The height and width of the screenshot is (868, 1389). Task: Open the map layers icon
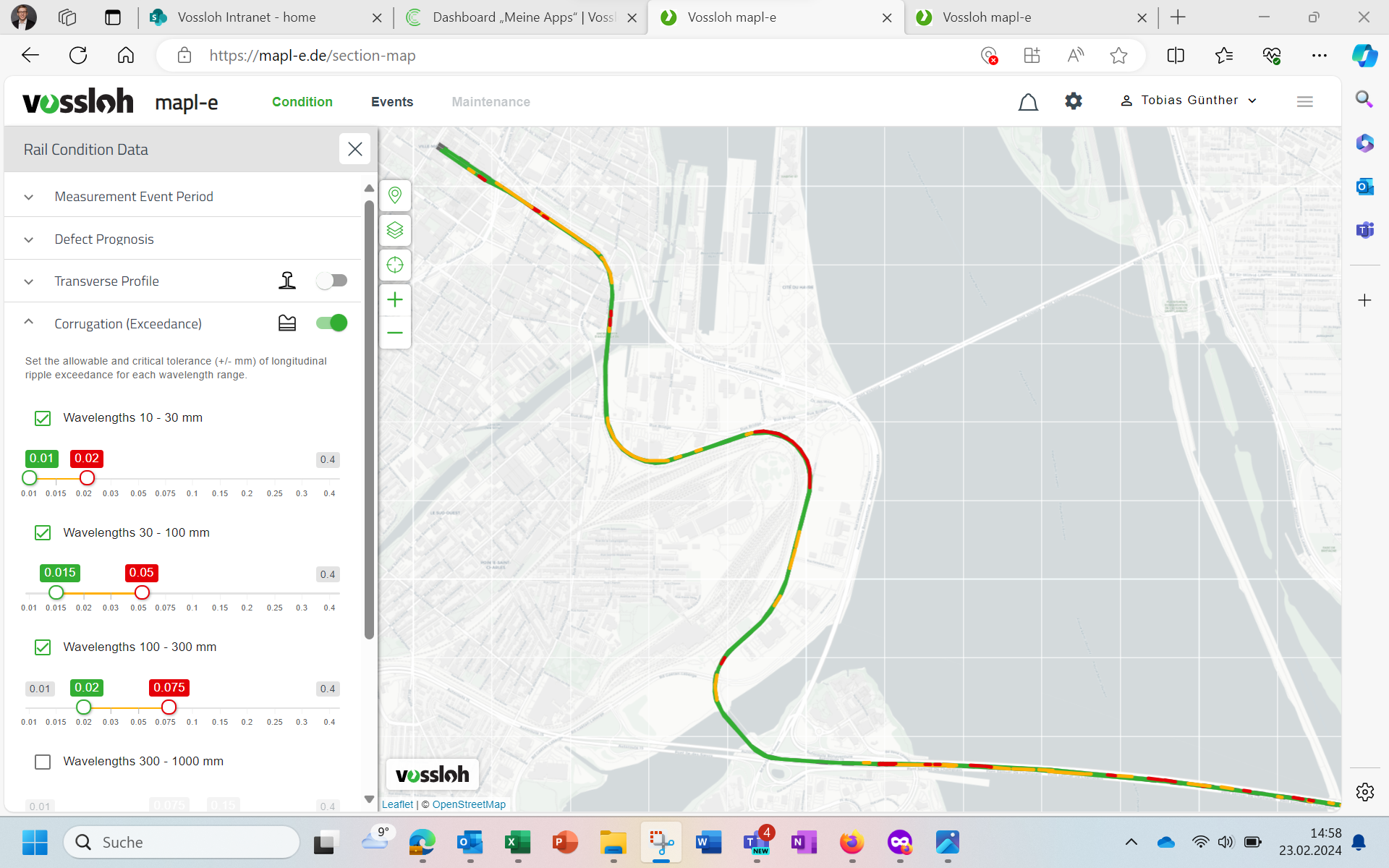tap(395, 230)
